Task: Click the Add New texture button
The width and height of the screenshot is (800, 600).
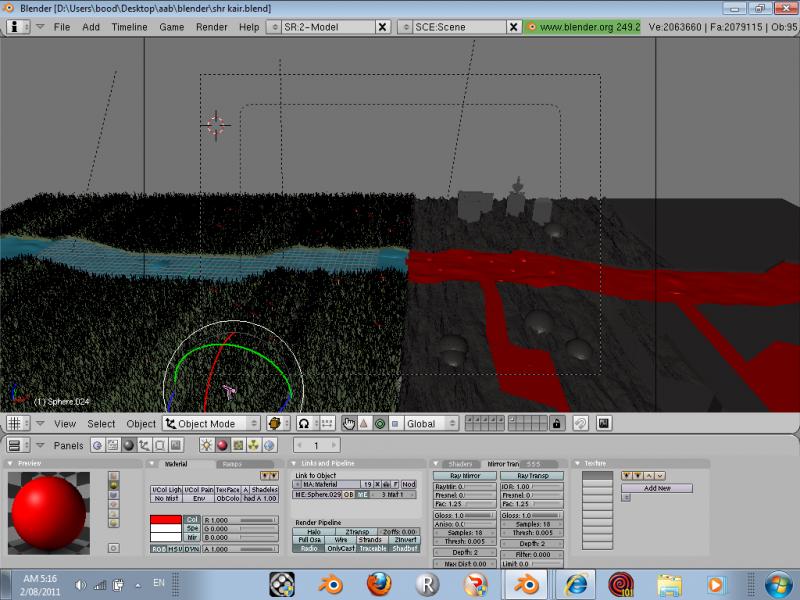Action: point(657,488)
